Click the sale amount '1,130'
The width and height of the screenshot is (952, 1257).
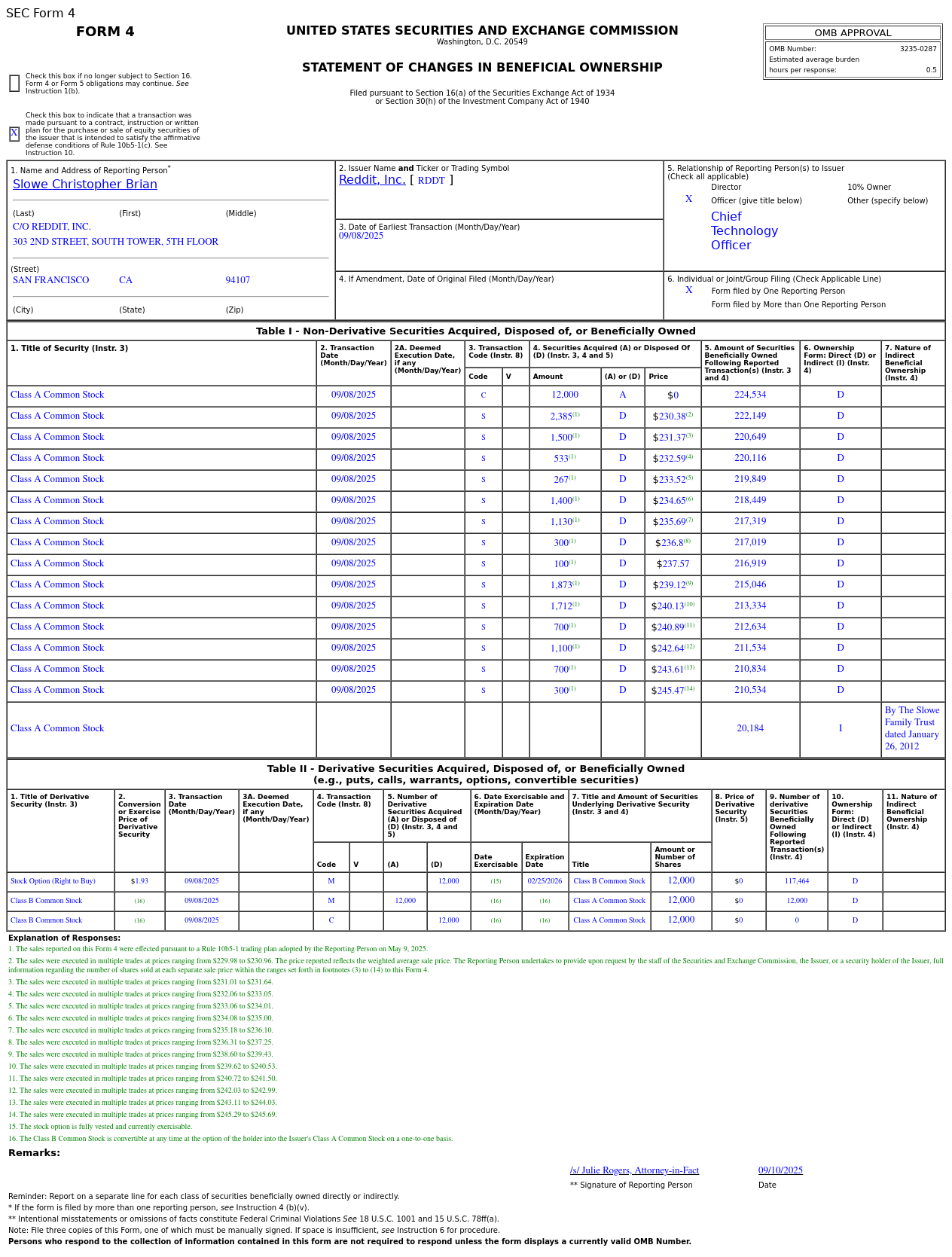tap(561, 522)
